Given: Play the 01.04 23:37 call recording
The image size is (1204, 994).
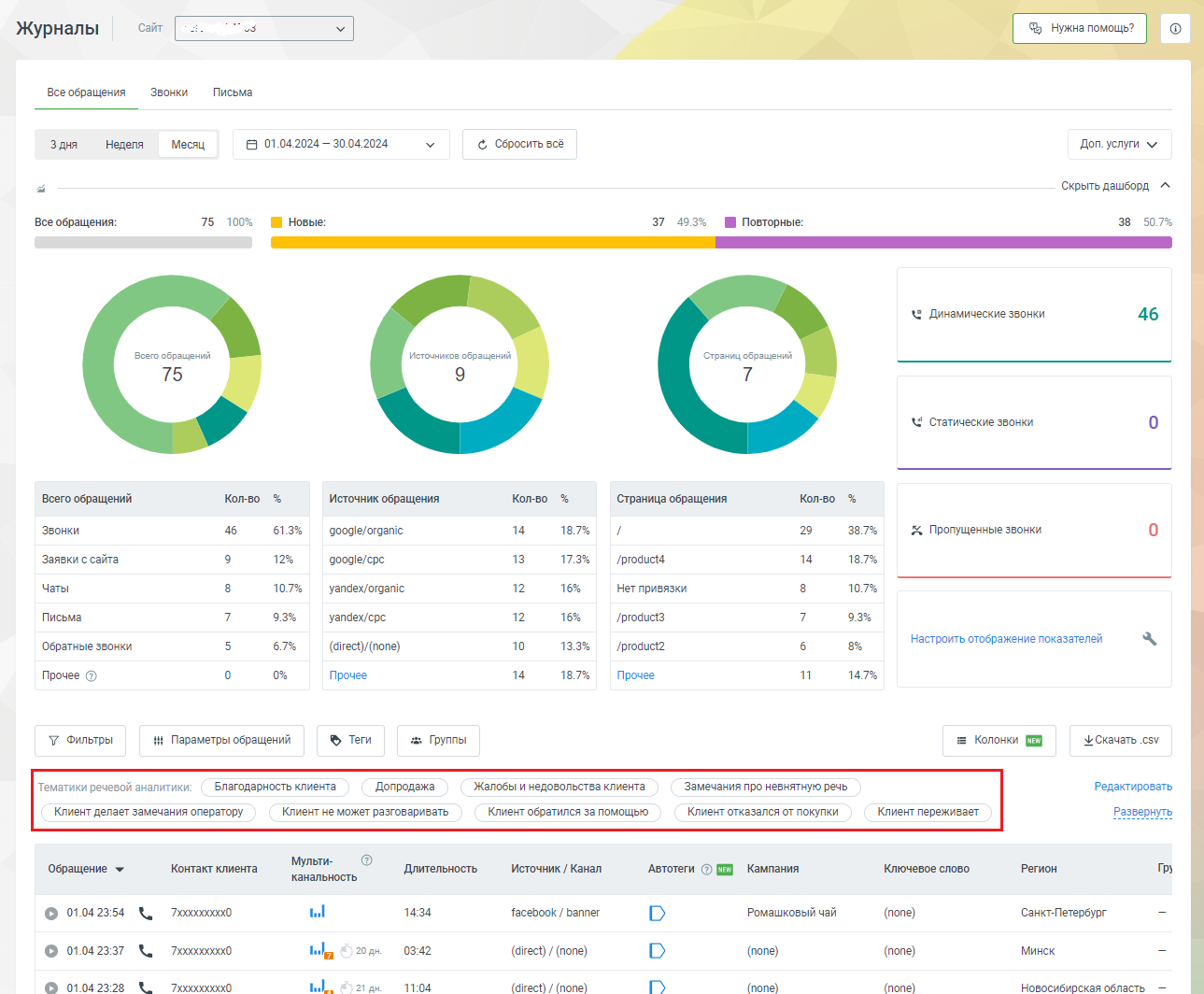Looking at the screenshot, I should pos(51,951).
